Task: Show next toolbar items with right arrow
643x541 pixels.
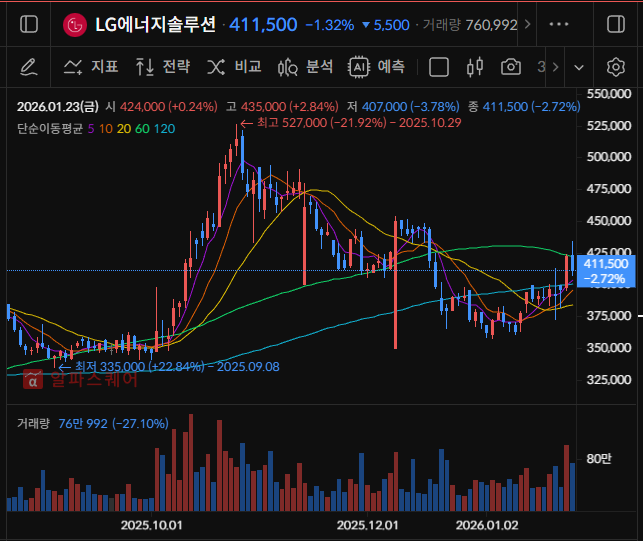Action: (556, 67)
